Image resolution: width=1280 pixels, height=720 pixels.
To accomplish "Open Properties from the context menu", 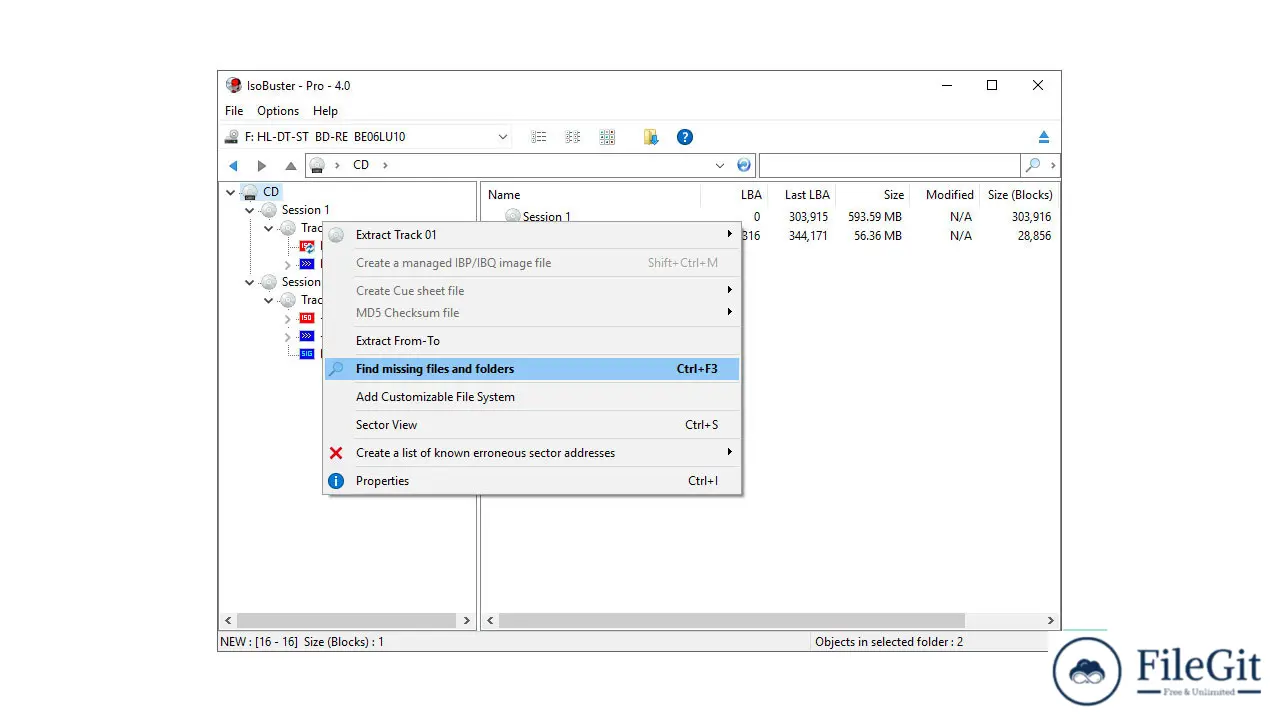I will [x=532, y=481].
